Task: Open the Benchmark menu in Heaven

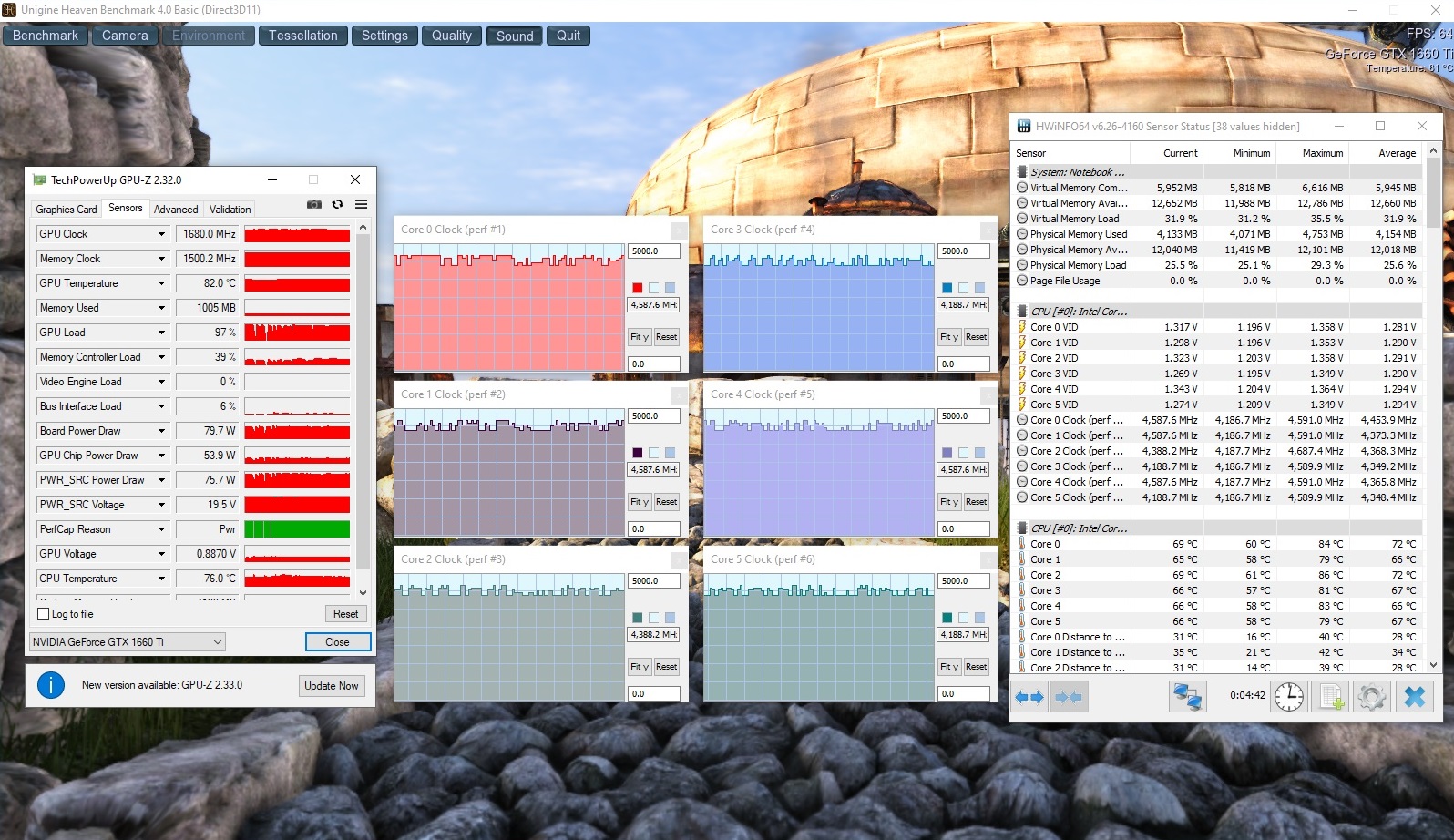Action: point(46,36)
